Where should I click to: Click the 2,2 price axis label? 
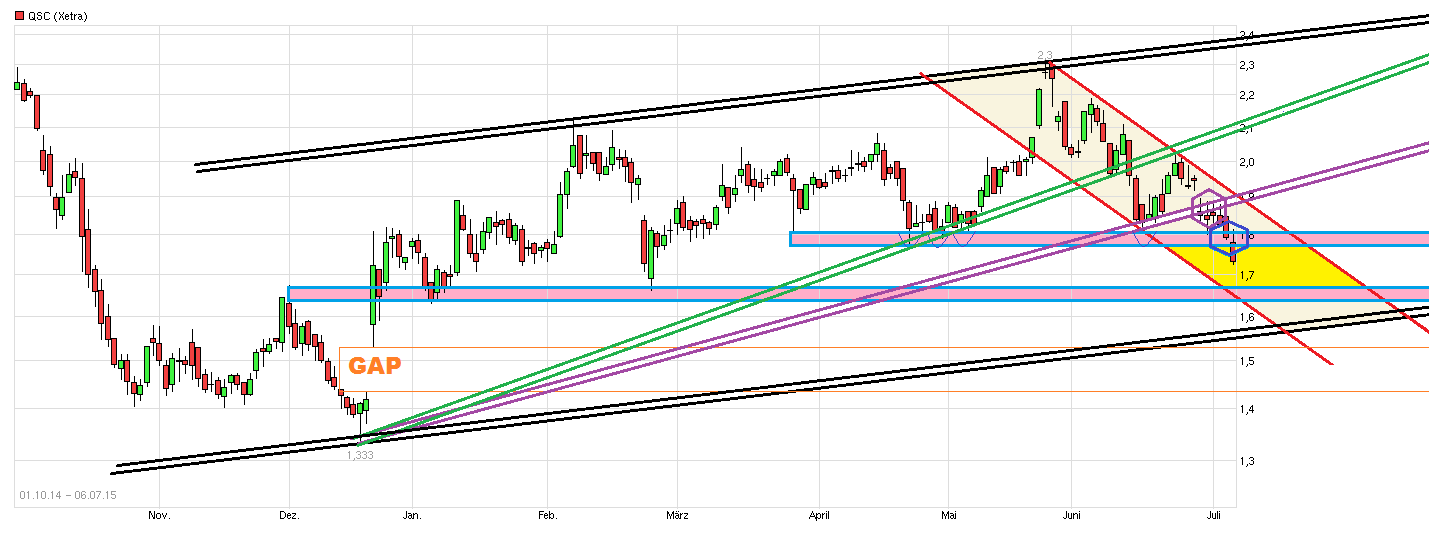click(1246, 95)
